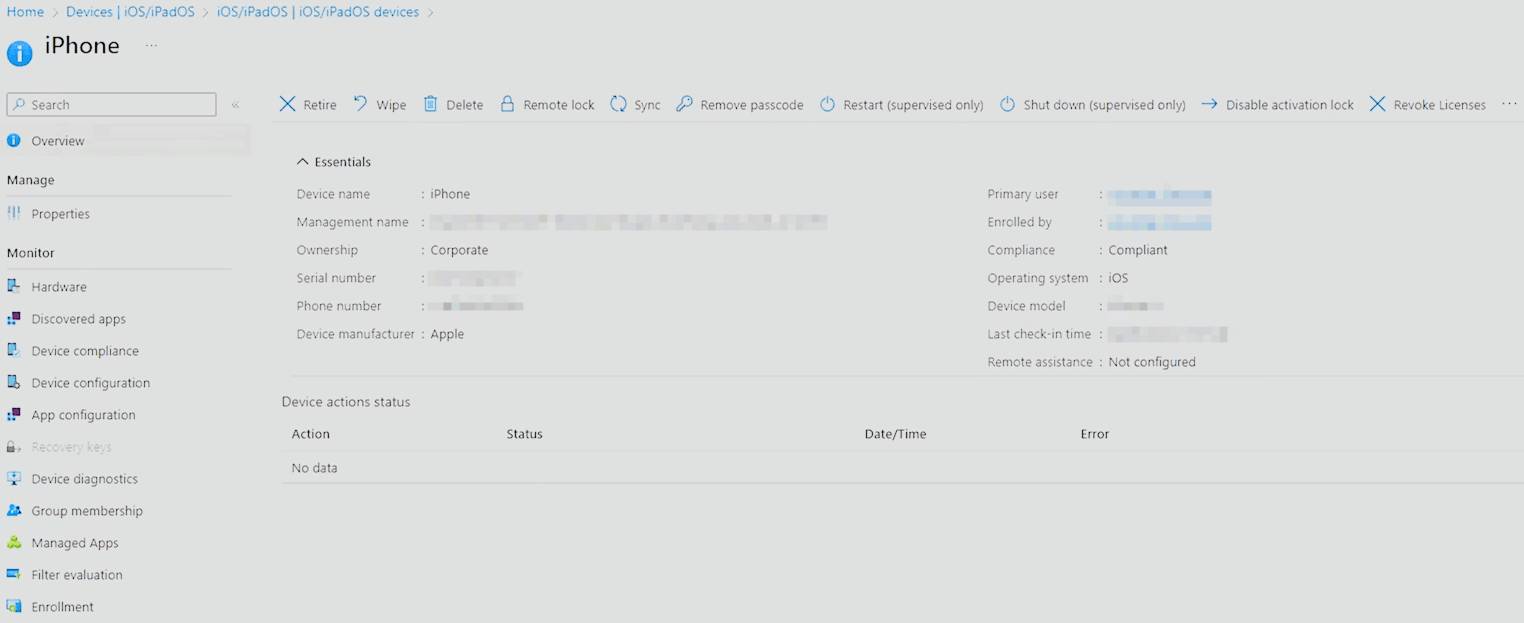The image size is (1524, 623).
Task: Open the Devices | iOS/iPadOS breadcrumb
Action: (130, 12)
